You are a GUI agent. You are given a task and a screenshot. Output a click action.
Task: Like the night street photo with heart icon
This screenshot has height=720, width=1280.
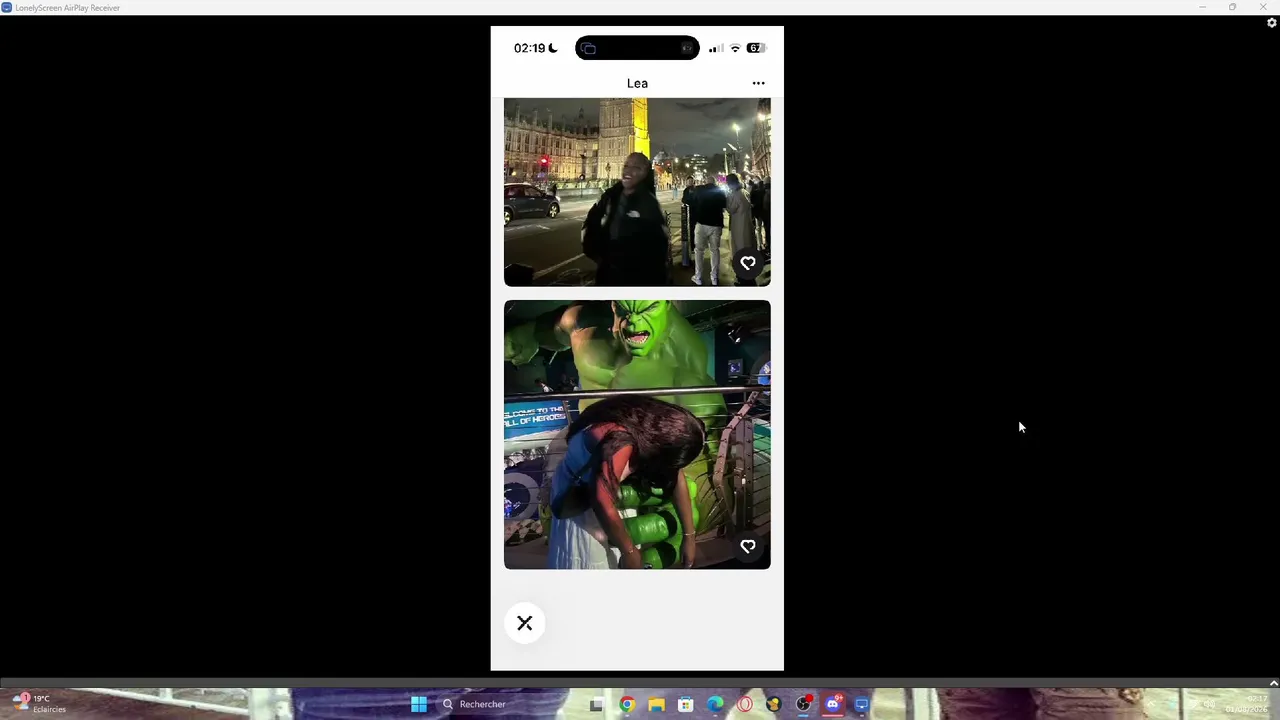(x=748, y=263)
